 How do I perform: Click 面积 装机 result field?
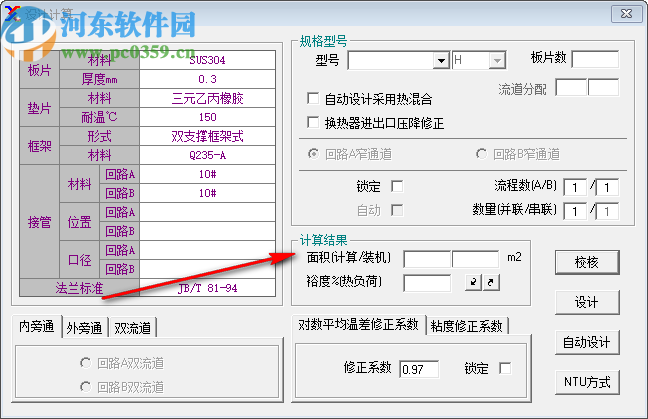(476, 259)
